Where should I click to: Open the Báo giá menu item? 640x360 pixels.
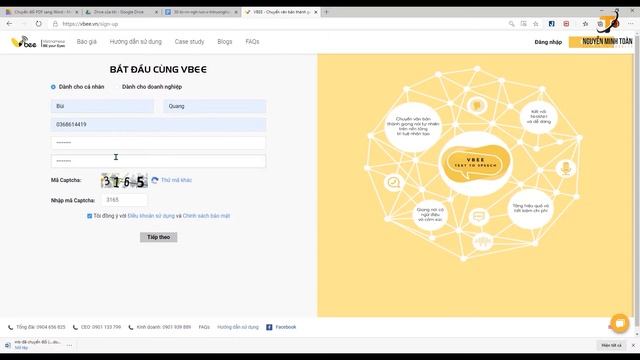[x=87, y=42]
